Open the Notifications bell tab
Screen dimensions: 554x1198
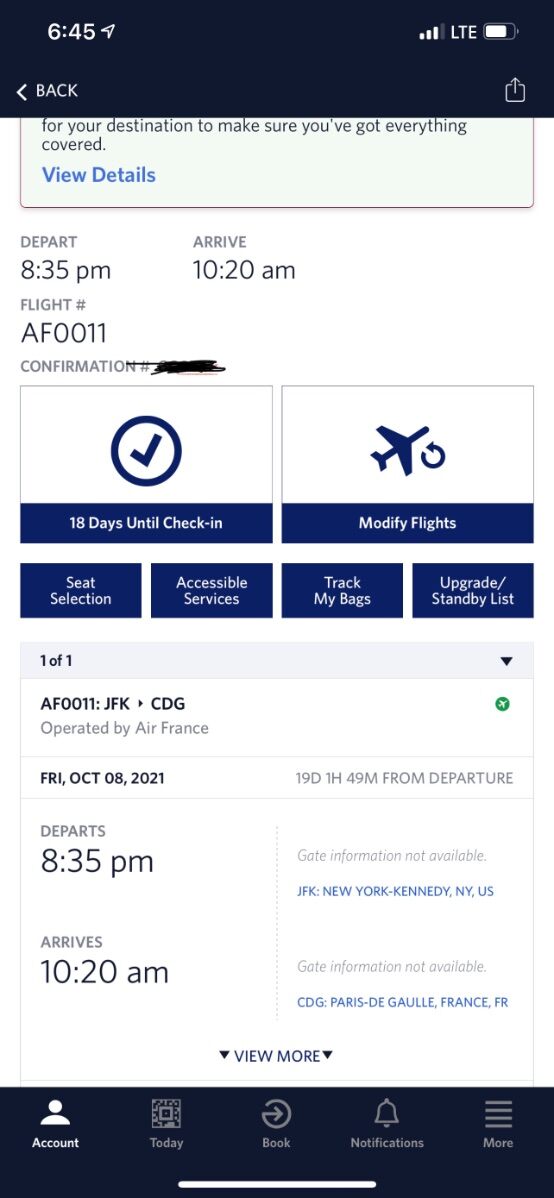point(387,1124)
